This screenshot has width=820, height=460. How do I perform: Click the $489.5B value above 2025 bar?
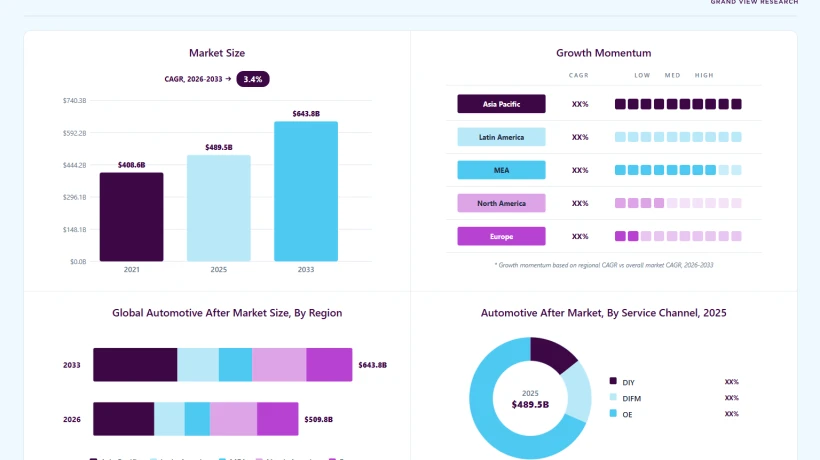coord(219,147)
